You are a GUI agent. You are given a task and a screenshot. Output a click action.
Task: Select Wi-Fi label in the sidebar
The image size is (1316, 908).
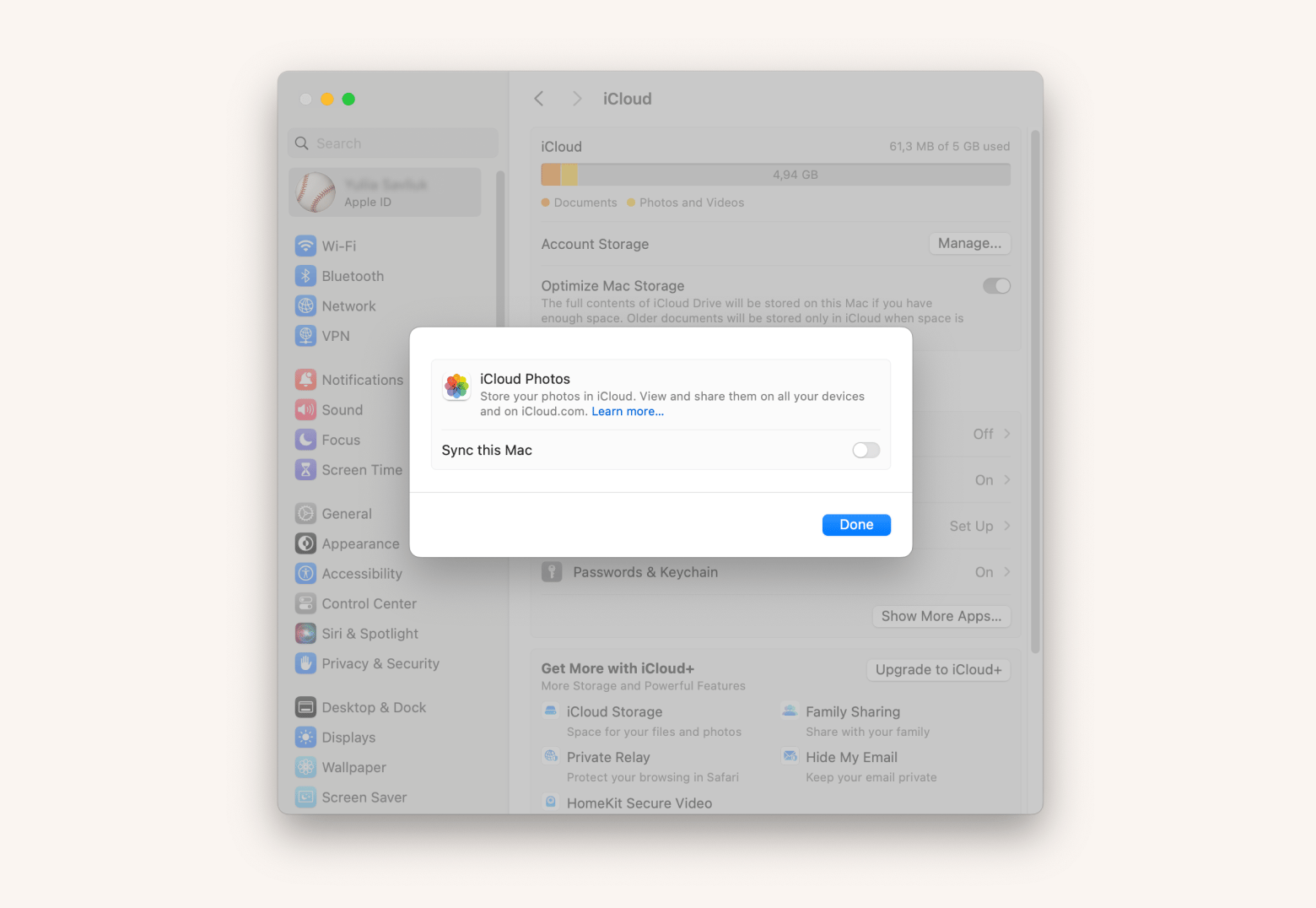click(339, 246)
